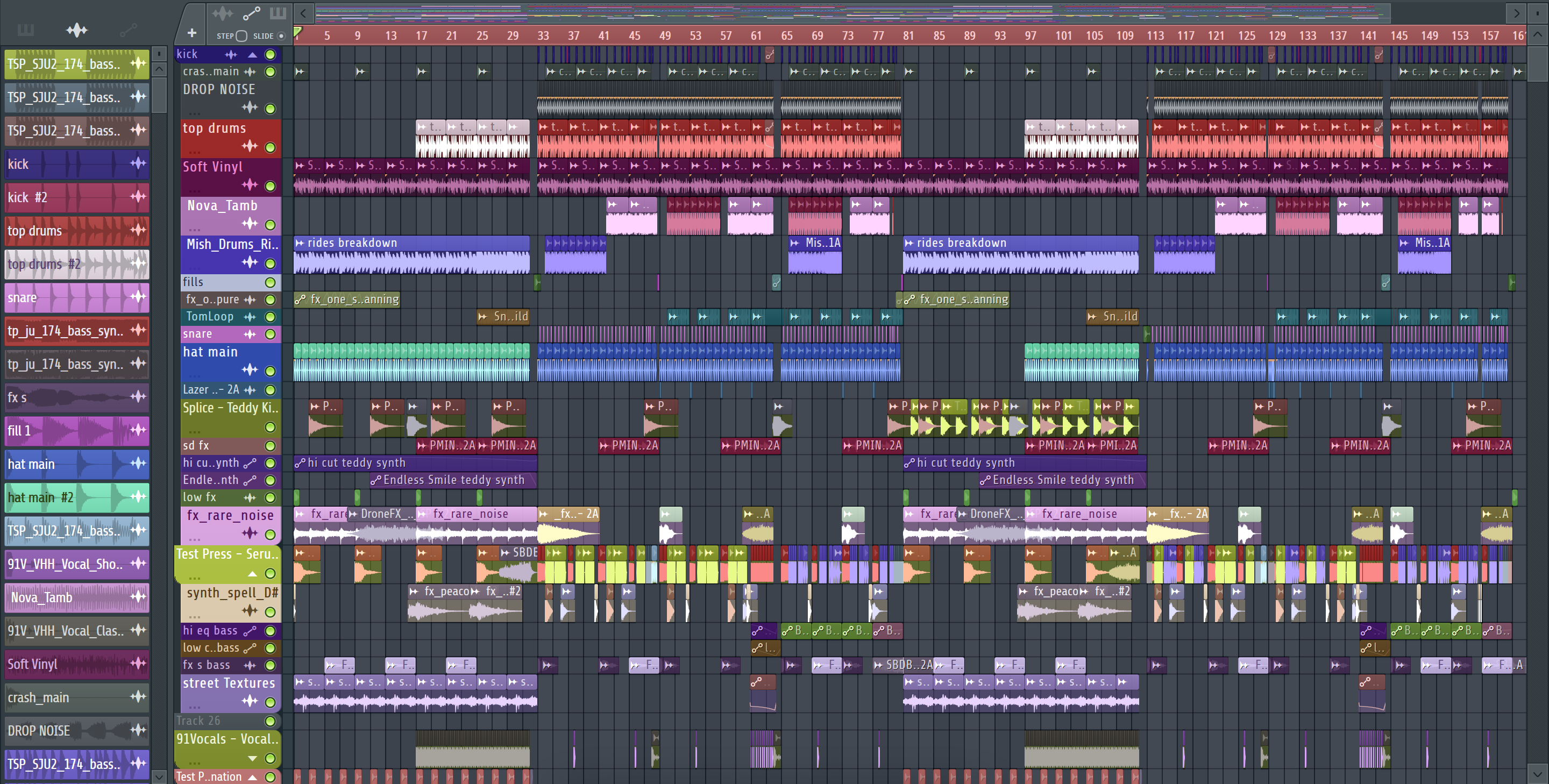Click the fx_rare_noise track waveform icon
This screenshot has width=1549, height=784.
pos(250,533)
